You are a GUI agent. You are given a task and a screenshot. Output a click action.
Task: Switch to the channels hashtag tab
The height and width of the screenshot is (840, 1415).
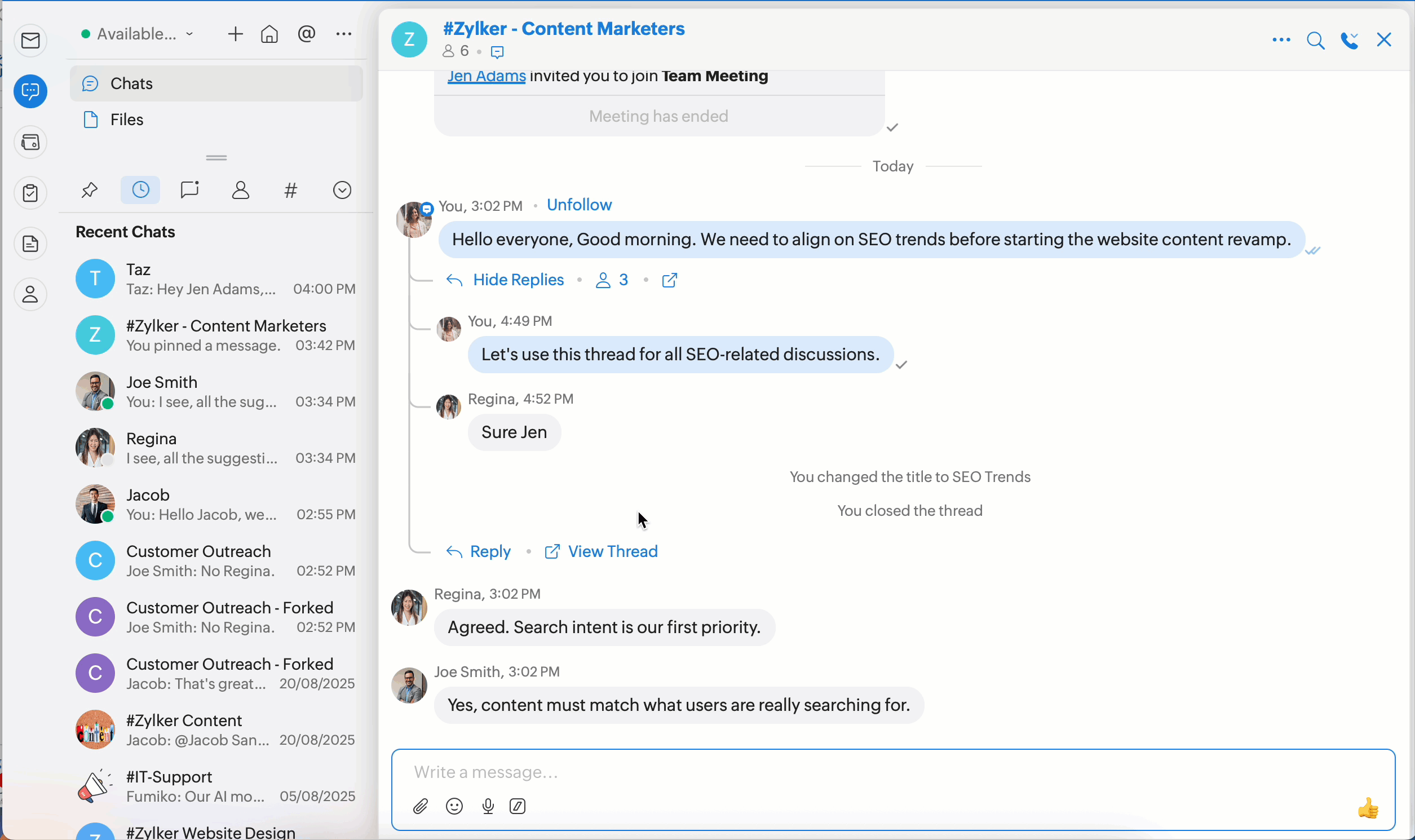click(291, 190)
